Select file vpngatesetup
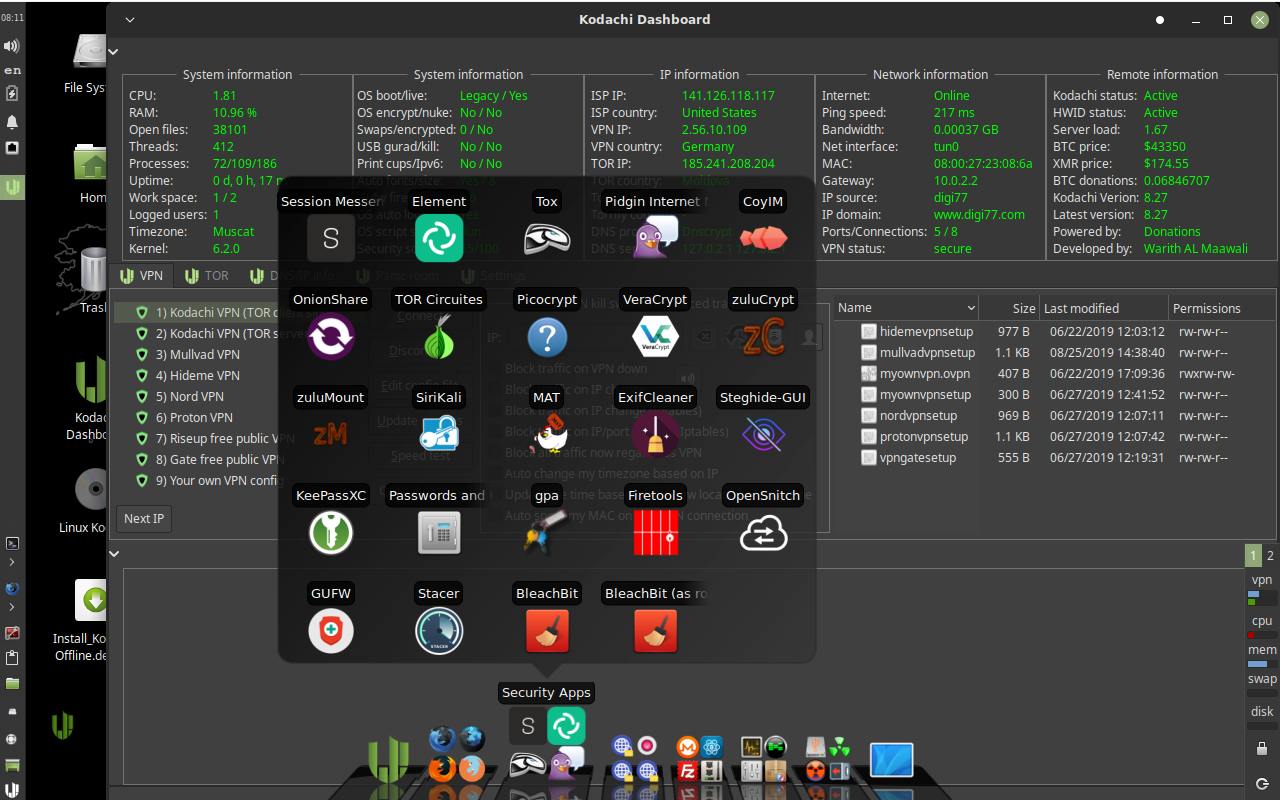The height and width of the screenshot is (800, 1280). (918, 458)
